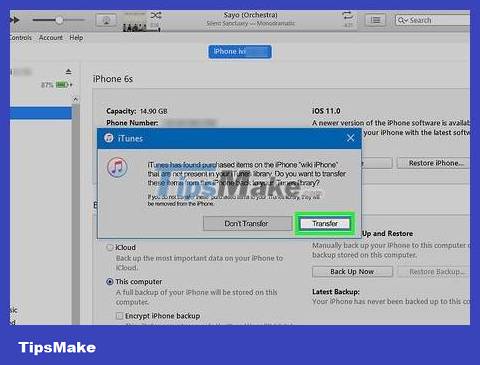
Task: Open the search magnifier dropdown
Action: coord(402,20)
